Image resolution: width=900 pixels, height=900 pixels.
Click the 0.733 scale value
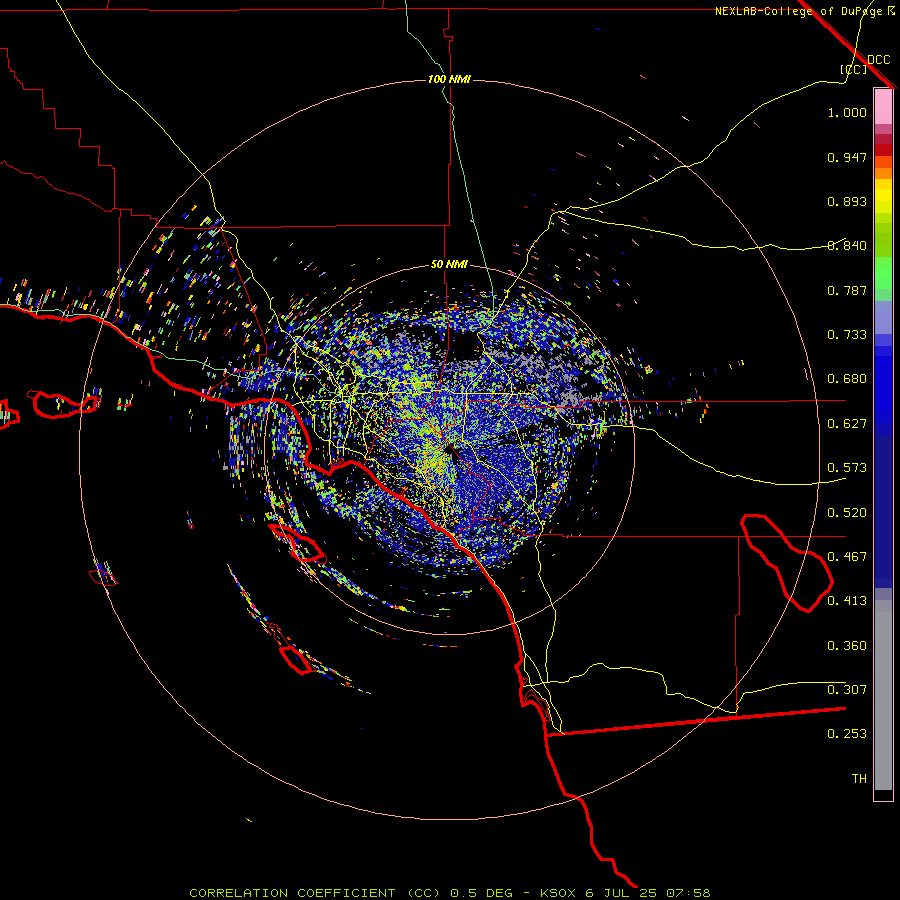[847, 335]
